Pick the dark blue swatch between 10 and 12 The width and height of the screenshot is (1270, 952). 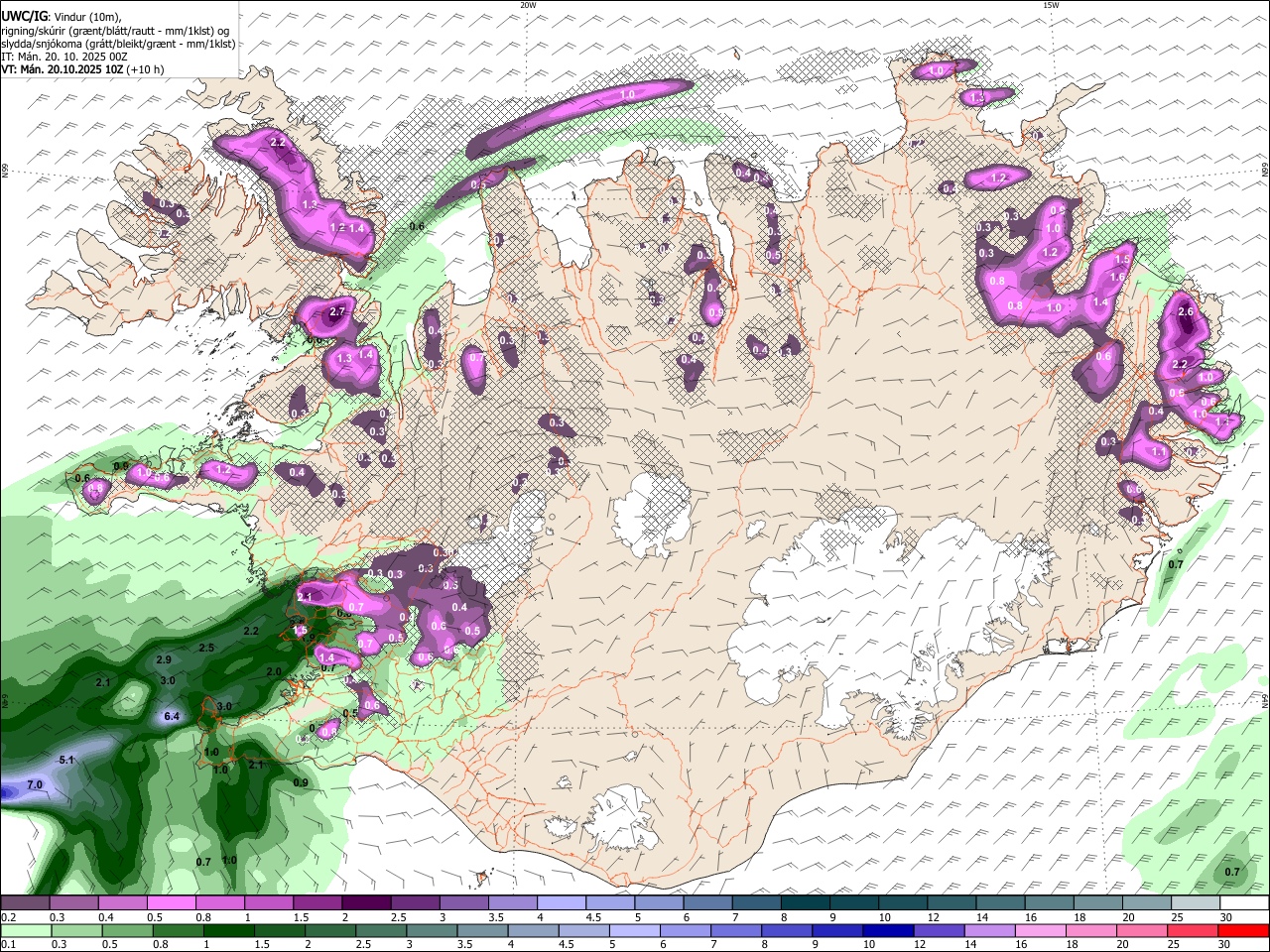pyautogui.click(x=888, y=930)
